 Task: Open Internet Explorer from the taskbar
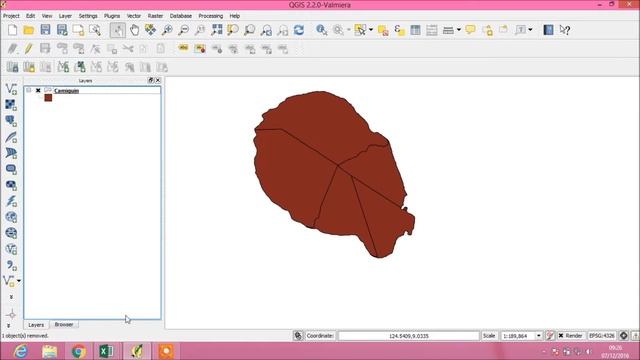coord(20,351)
